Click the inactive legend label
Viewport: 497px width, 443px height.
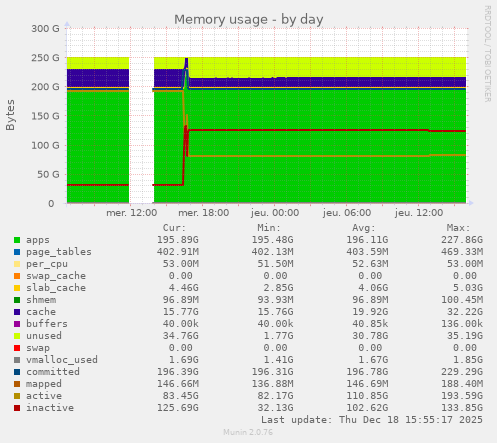click(x=50, y=408)
